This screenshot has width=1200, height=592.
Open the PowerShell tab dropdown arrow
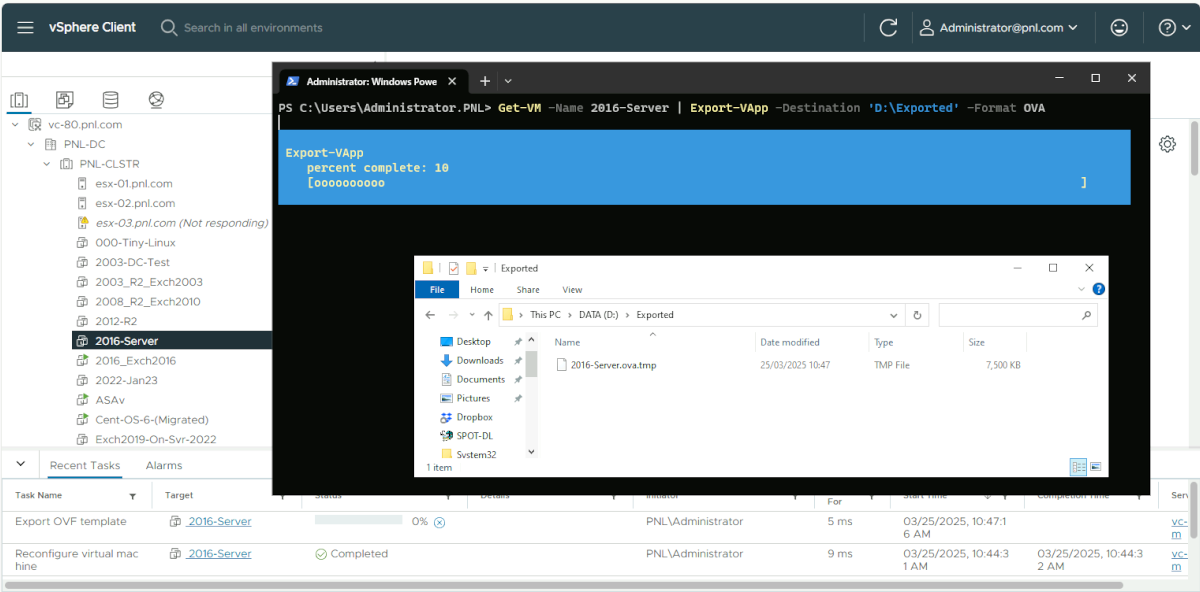coord(508,81)
